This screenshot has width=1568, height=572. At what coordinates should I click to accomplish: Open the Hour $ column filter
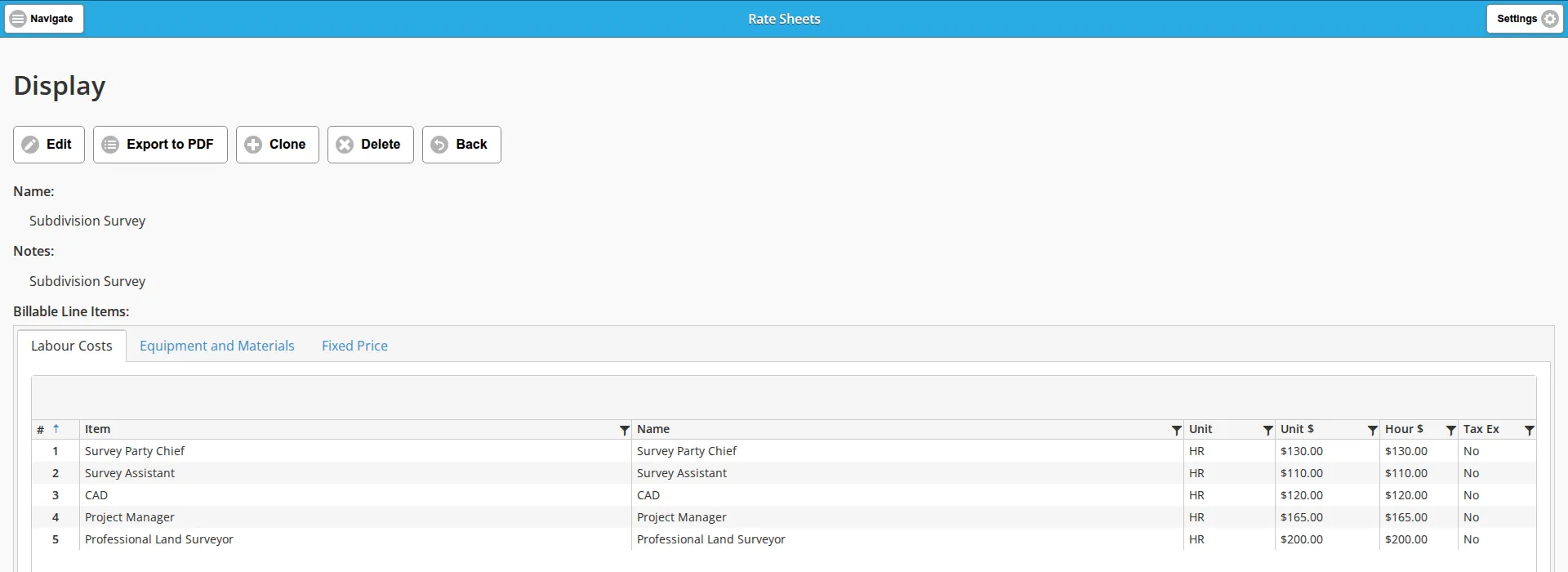point(1450,430)
